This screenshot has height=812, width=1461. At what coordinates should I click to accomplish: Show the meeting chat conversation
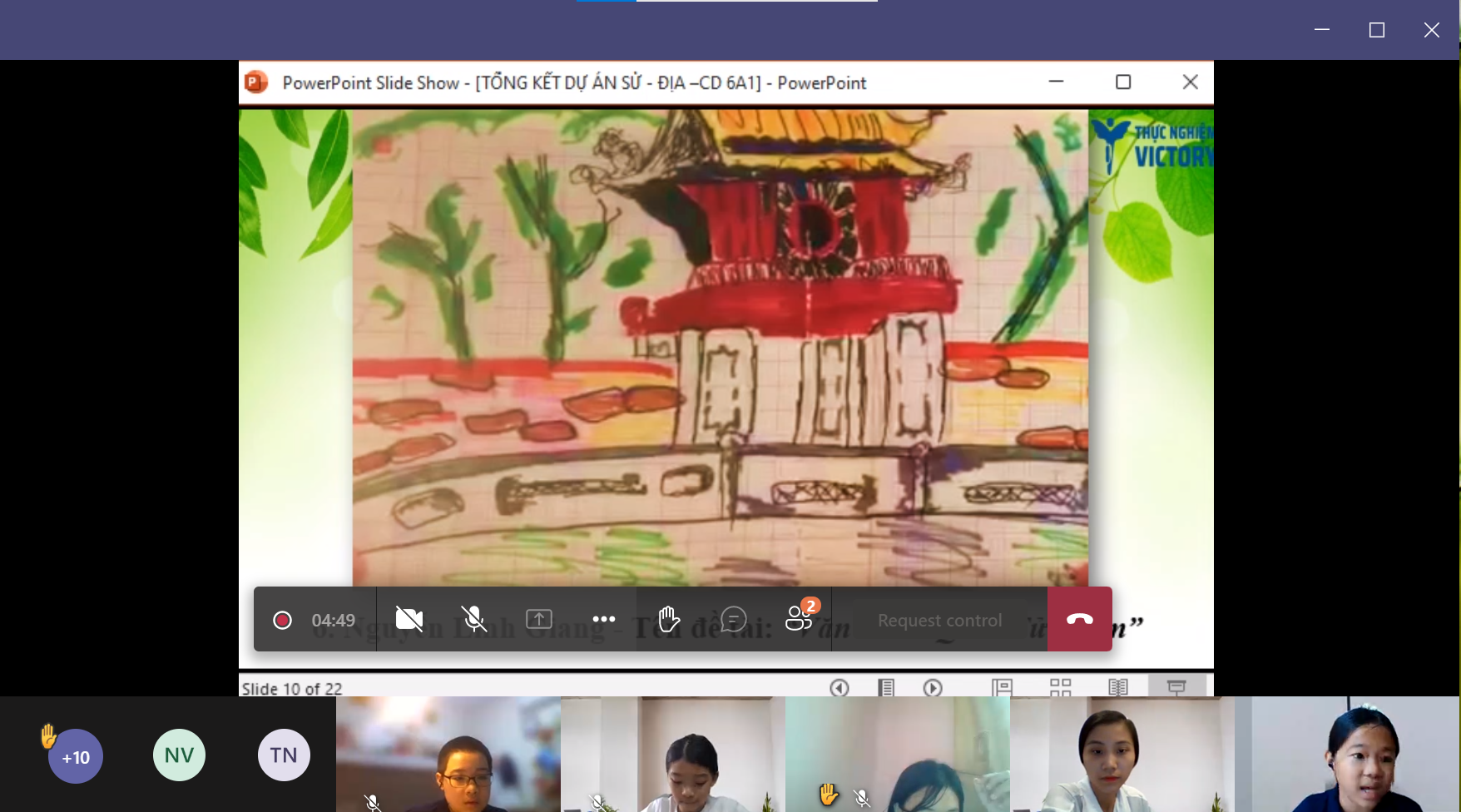pos(734,619)
